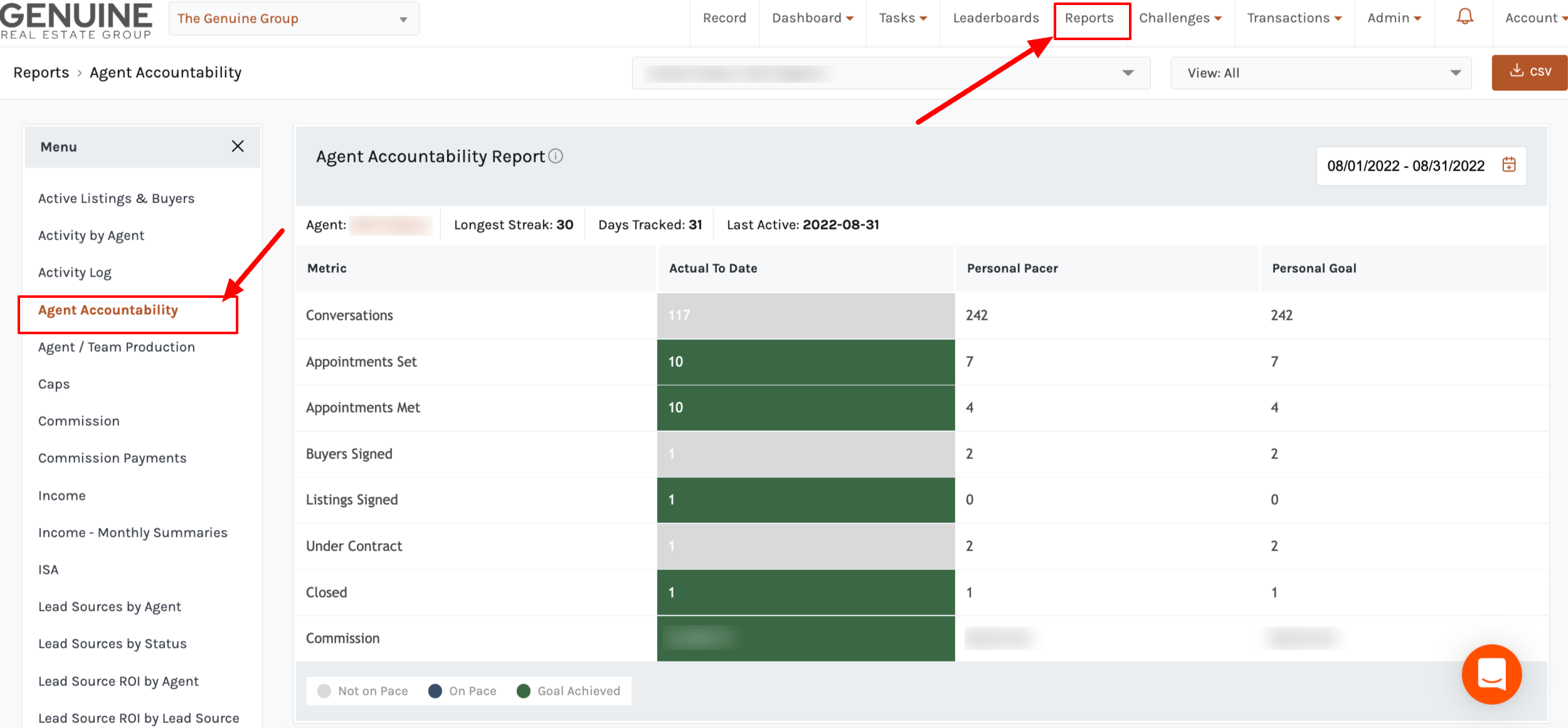Click the notification bell icon
Viewport: 1568px width, 728px height.
[1465, 17]
